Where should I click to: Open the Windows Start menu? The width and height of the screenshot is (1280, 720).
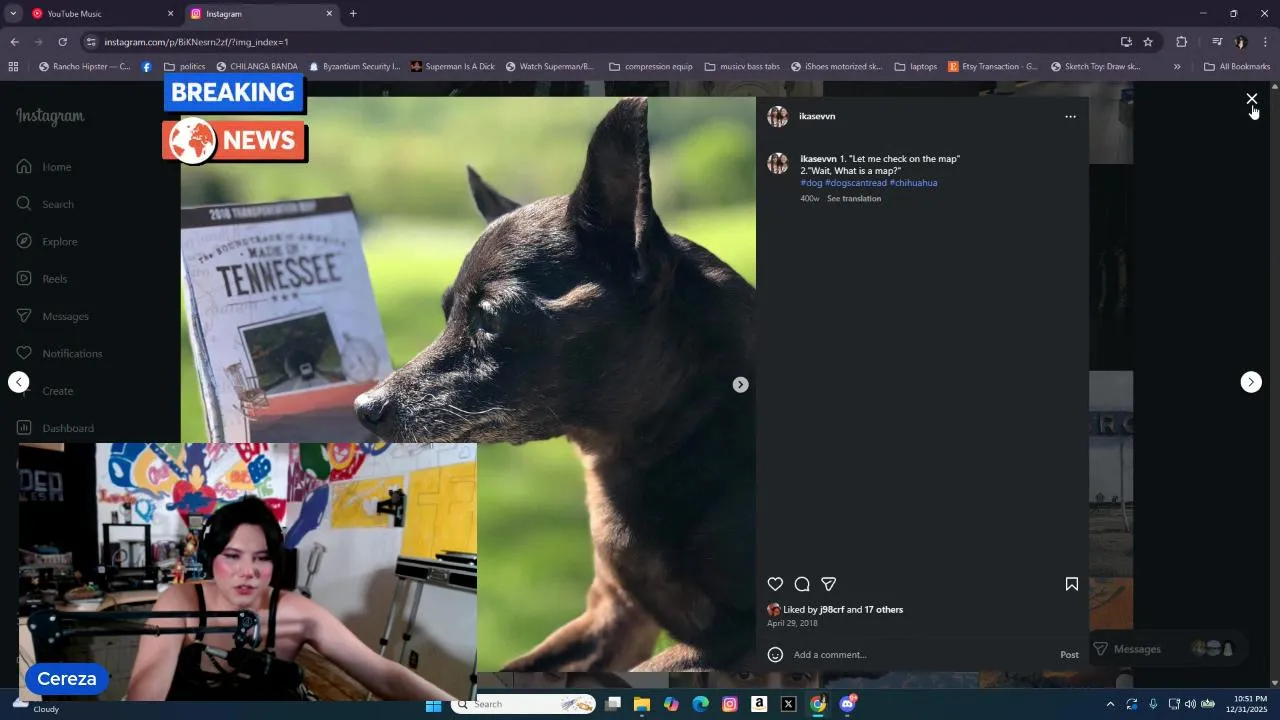coord(433,705)
